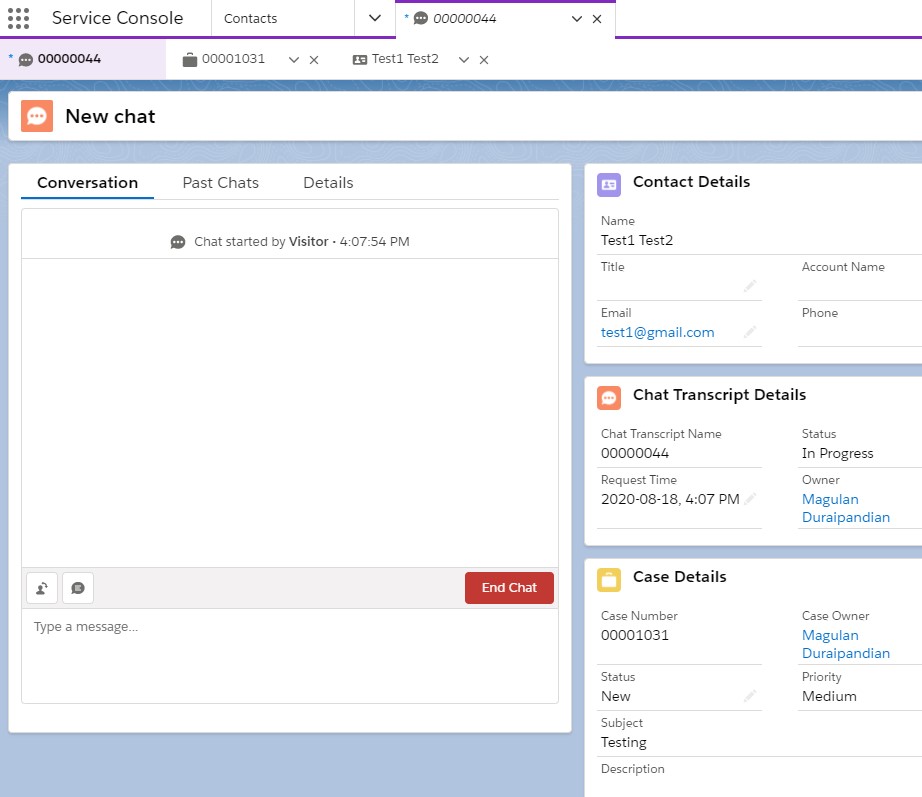This screenshot has height=797, width=922.
Task: Click the Contact Details card icon
Action: [x=609, y=182]
